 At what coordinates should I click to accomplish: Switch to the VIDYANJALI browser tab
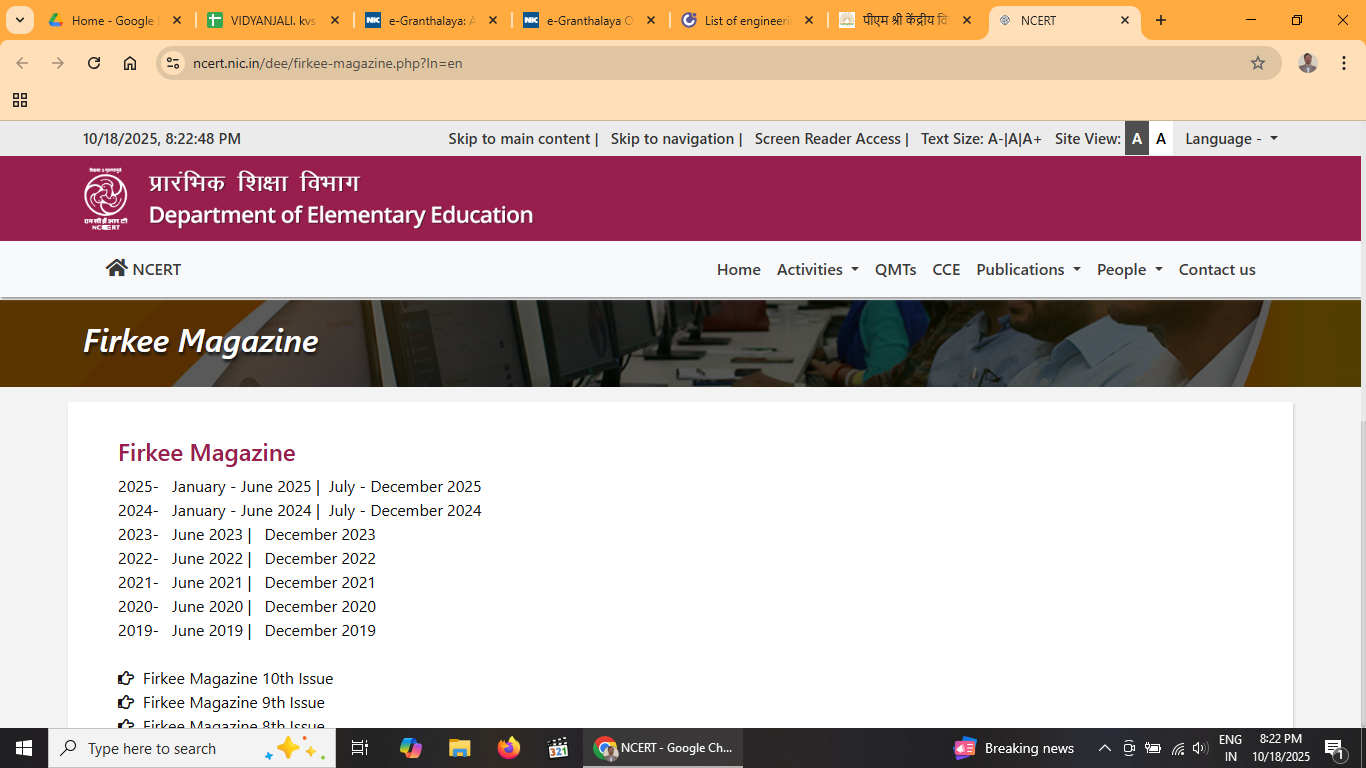[x=263, y=20]
